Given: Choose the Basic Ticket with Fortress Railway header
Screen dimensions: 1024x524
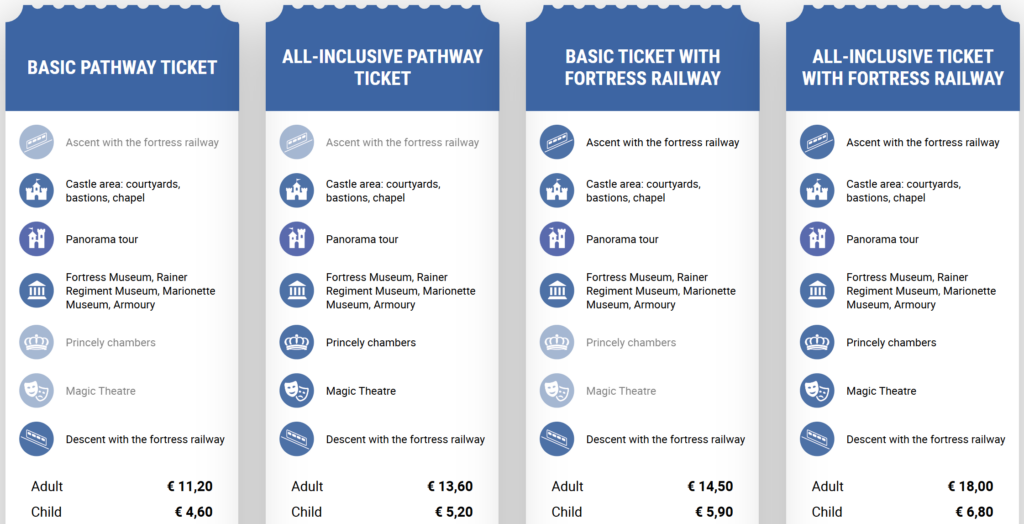Looking at the screenshot, I should (x=642, y=67).
